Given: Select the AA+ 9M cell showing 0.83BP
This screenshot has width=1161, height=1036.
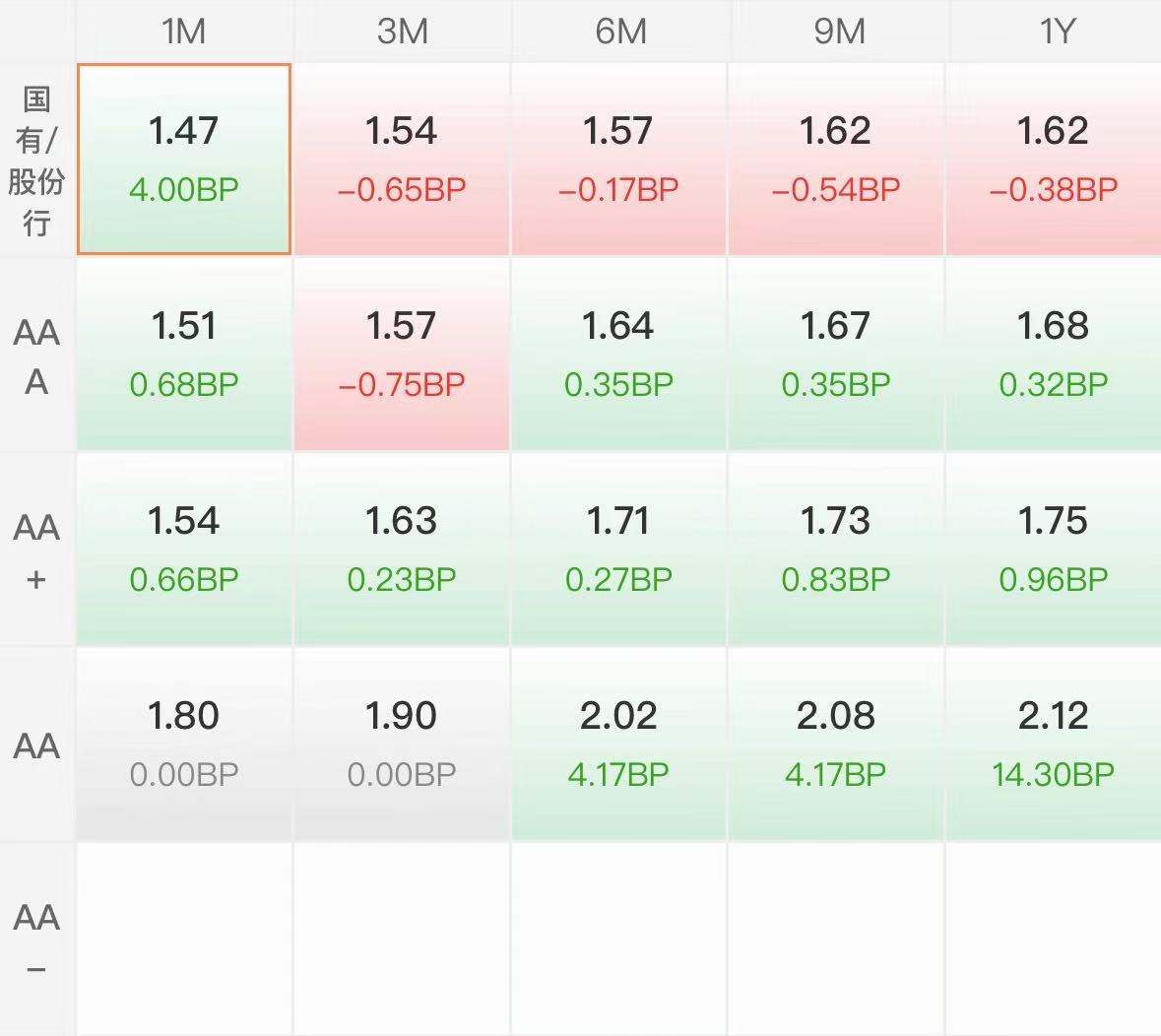Looking at the screenshot, I should pos(837,550).
